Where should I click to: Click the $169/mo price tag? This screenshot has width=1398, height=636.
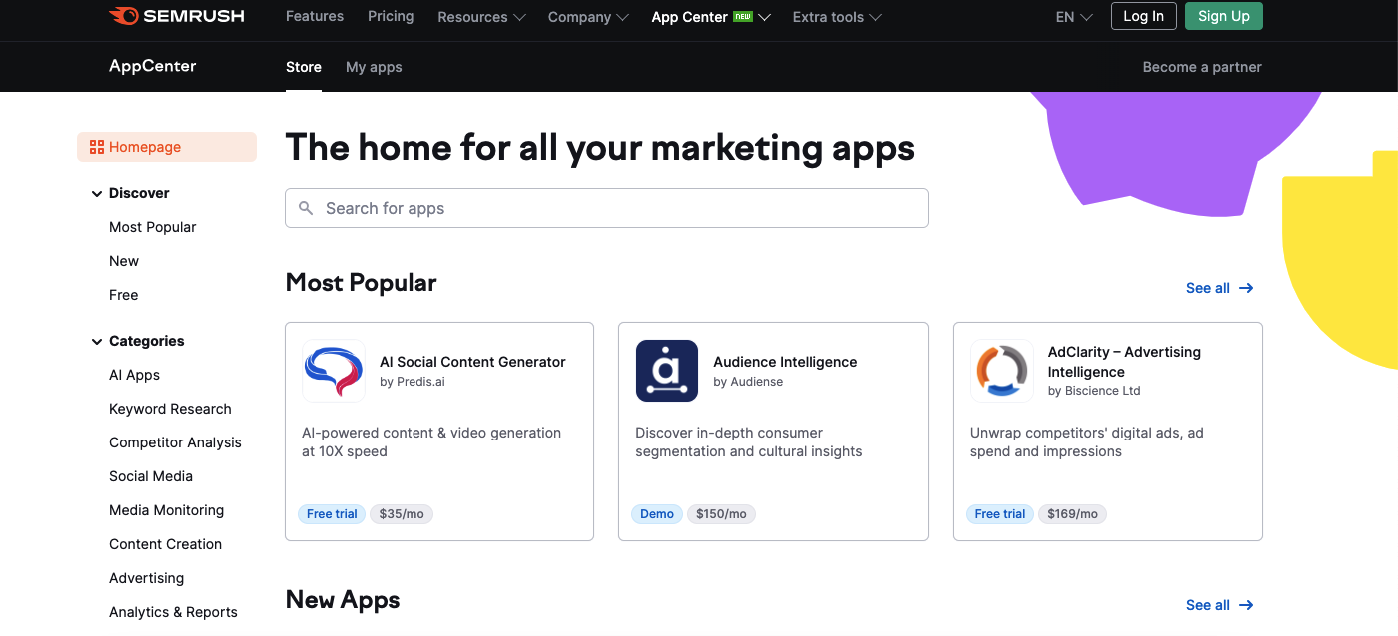click(1073, 514)
